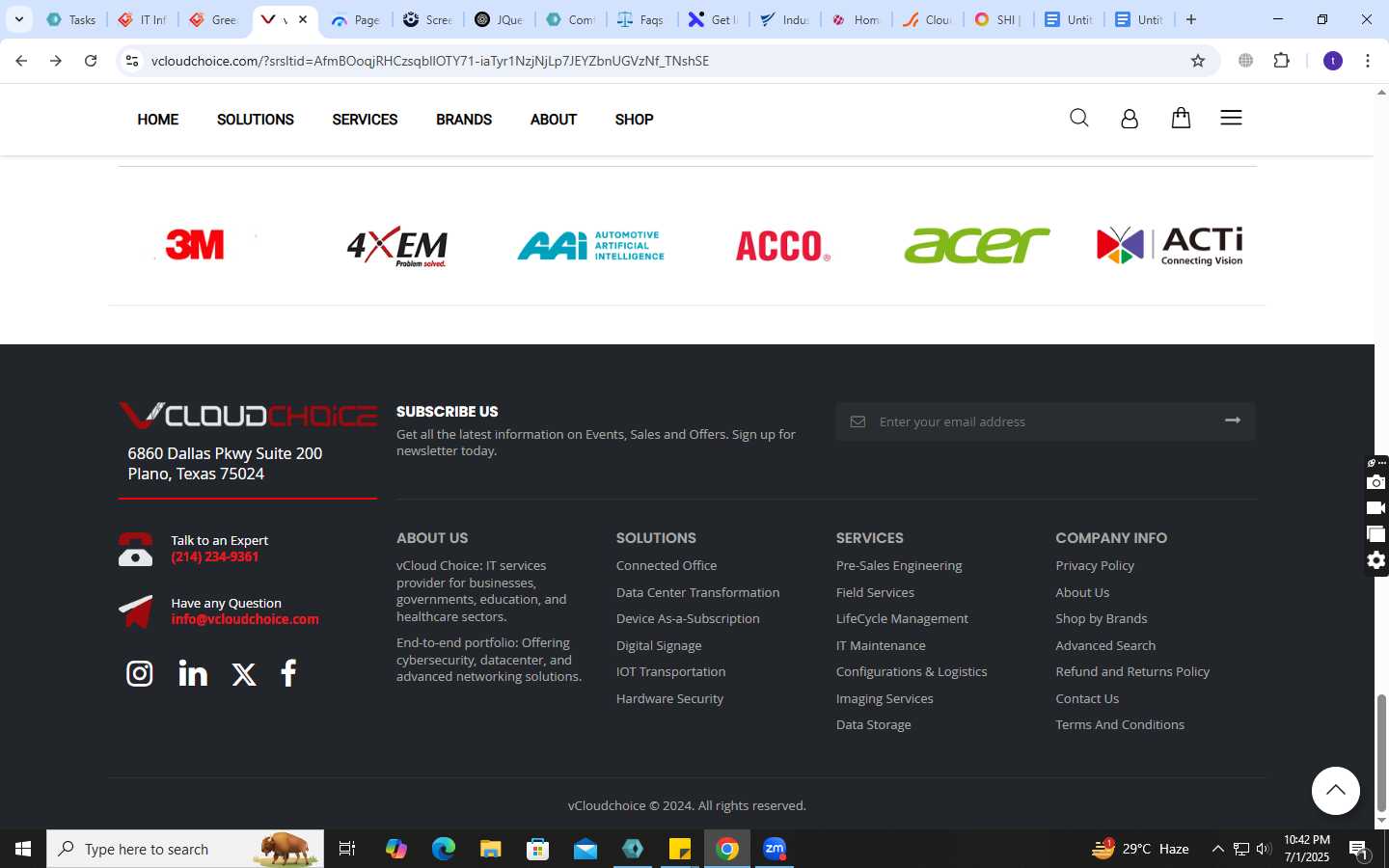
Task: Click the user account icon in header
Action: coord(1130,119)
